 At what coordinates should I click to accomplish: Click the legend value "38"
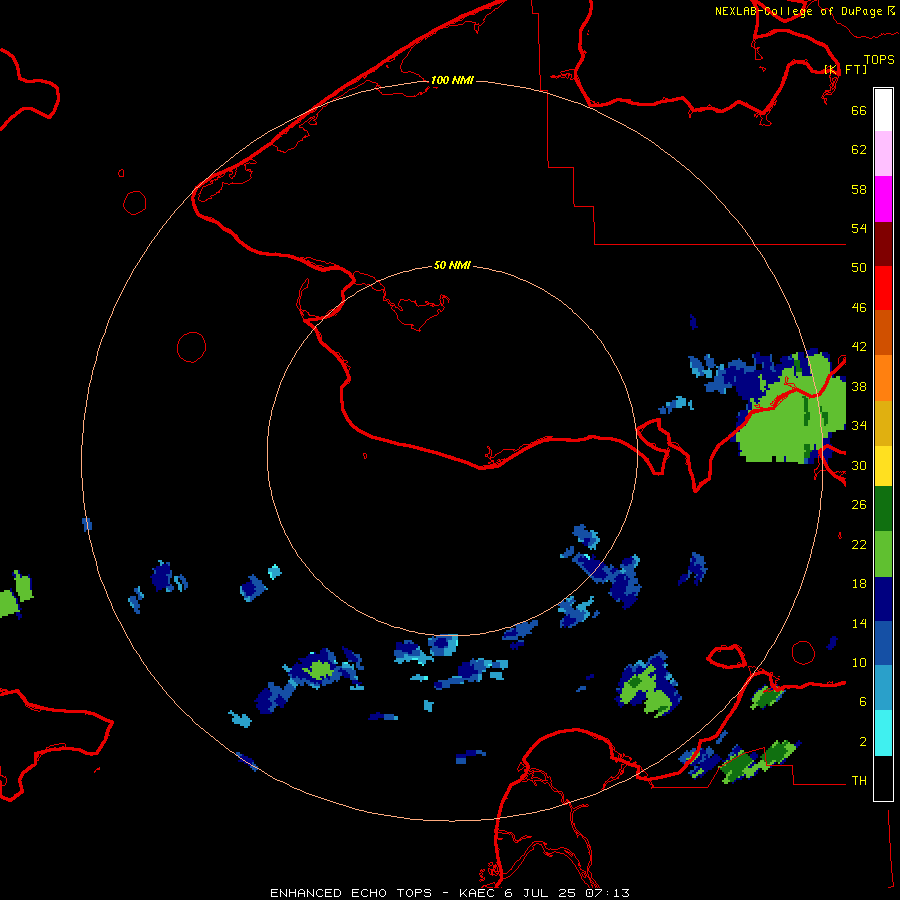tap(859, 387)
